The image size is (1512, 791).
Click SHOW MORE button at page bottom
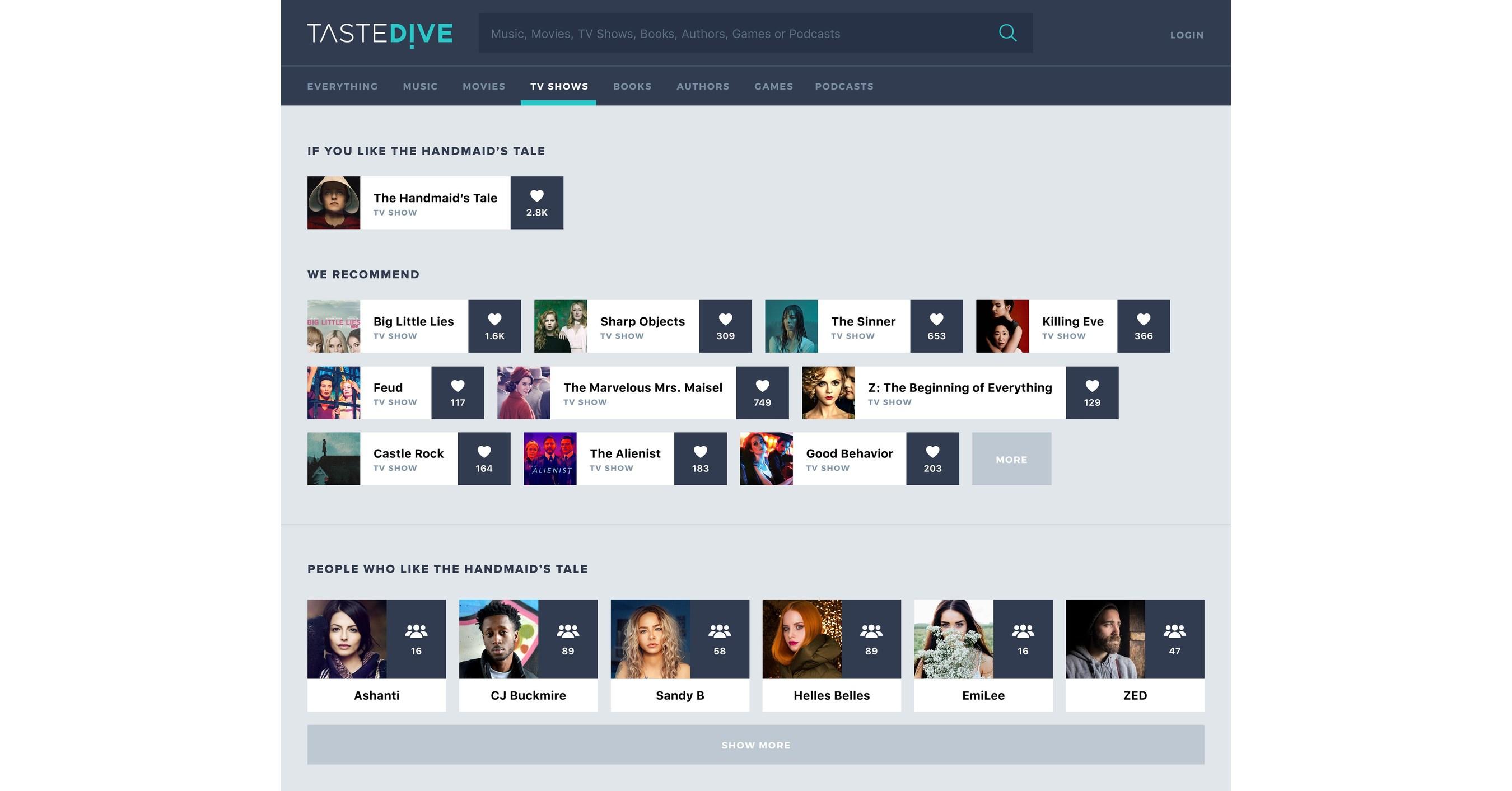pos(756,745)
